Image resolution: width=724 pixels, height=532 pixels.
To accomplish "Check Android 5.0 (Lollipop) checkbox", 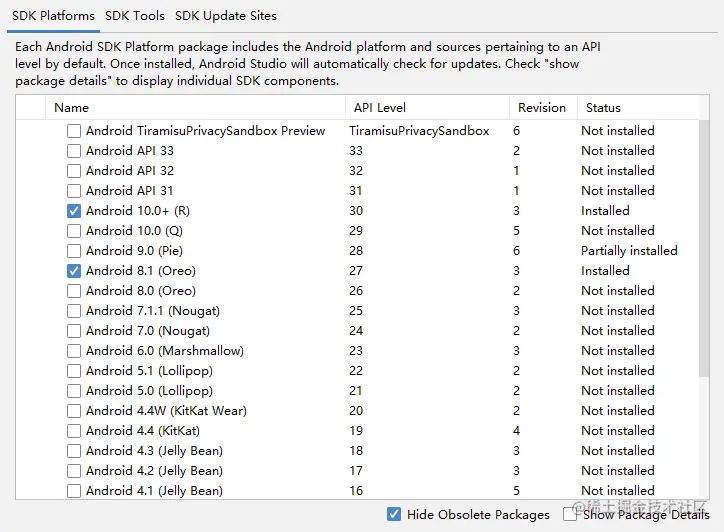I will click(x=74, y=391).
